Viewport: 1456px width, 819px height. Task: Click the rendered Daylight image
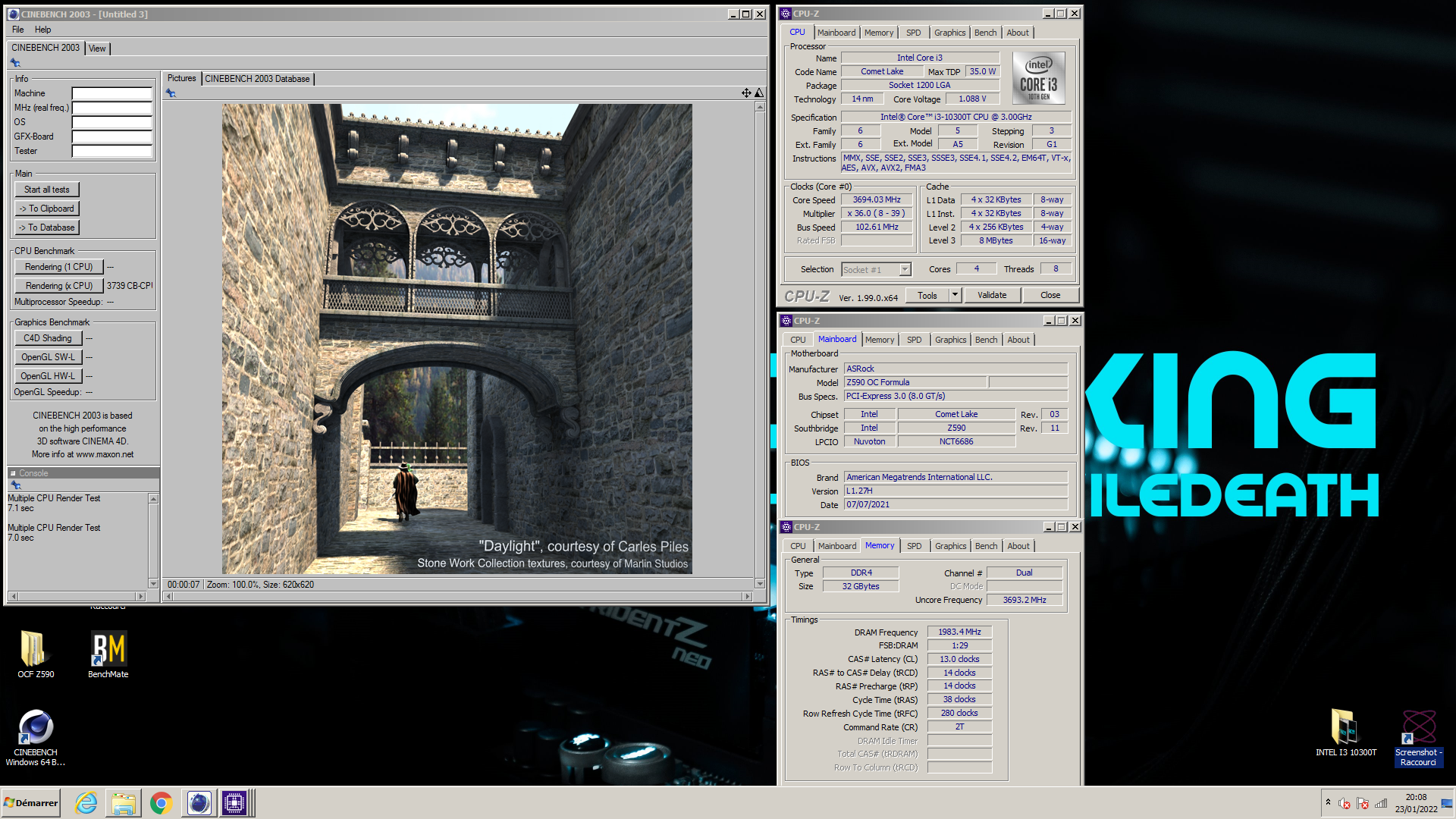click(457, 339)
